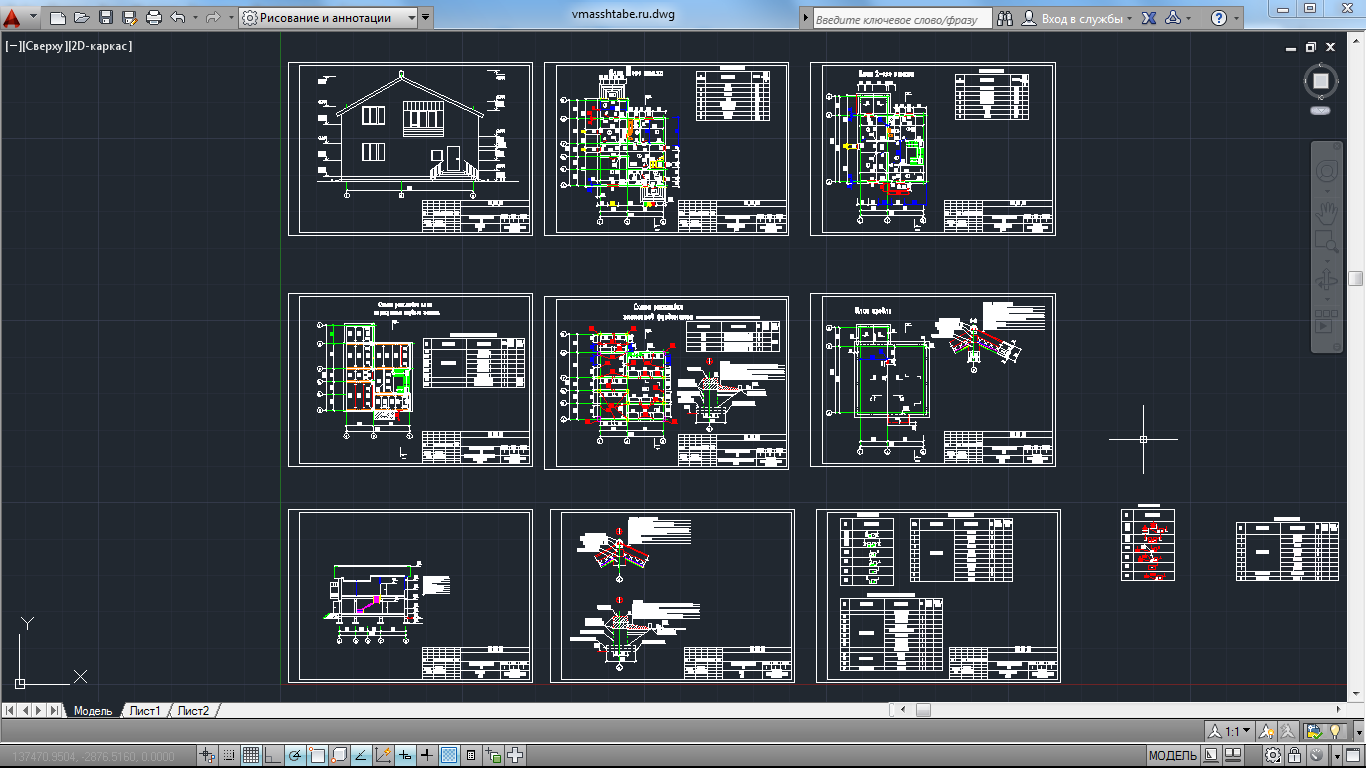
Task: Switch to the Лист1 layout tab
Action: 145,711
